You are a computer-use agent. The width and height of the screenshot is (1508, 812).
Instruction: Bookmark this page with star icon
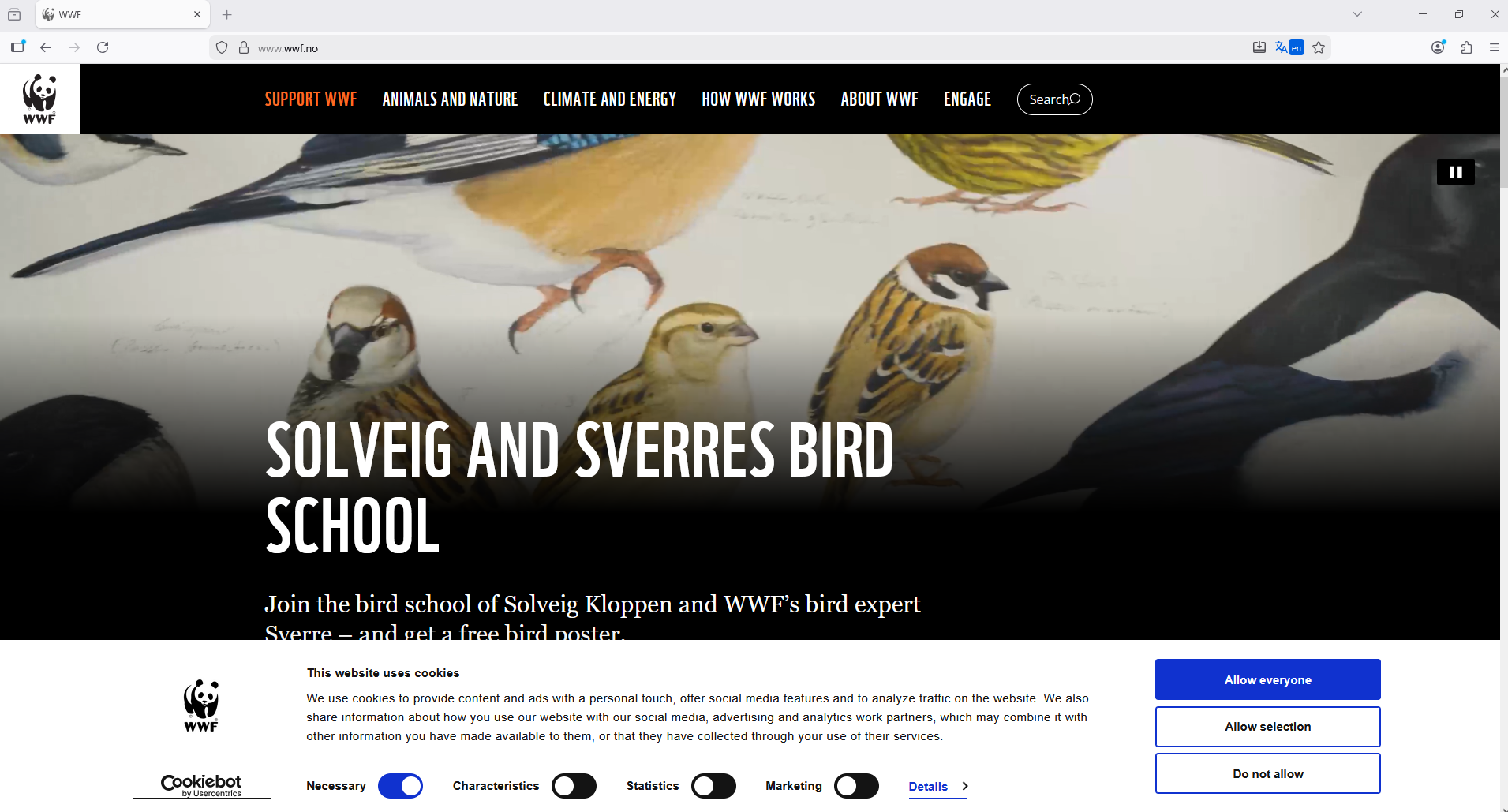pyautogui.click(x=1319, y=48)
